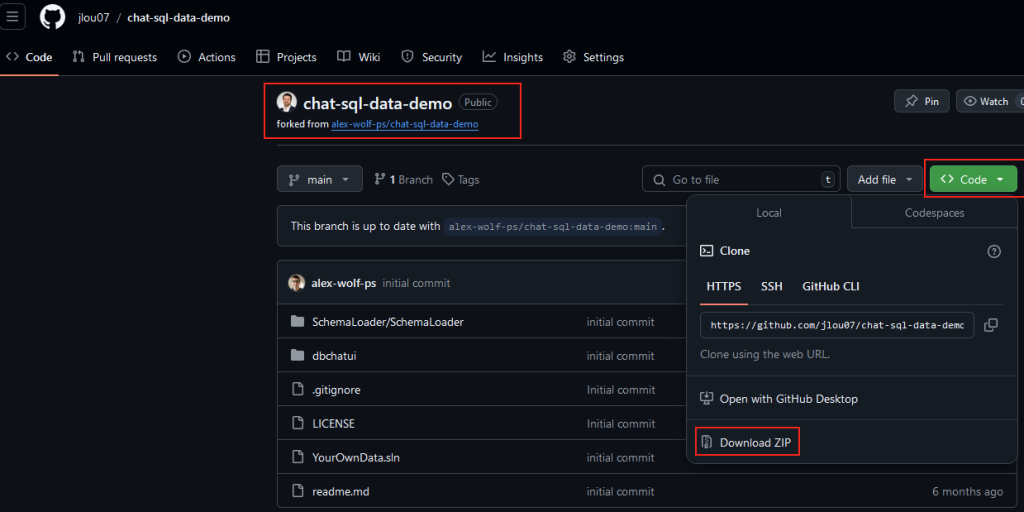The width and height of the screenshot is (1024, 512).
Task: Open the latest 'initial commit' message link
Action: pyautogui.click(x=416, y=283)
